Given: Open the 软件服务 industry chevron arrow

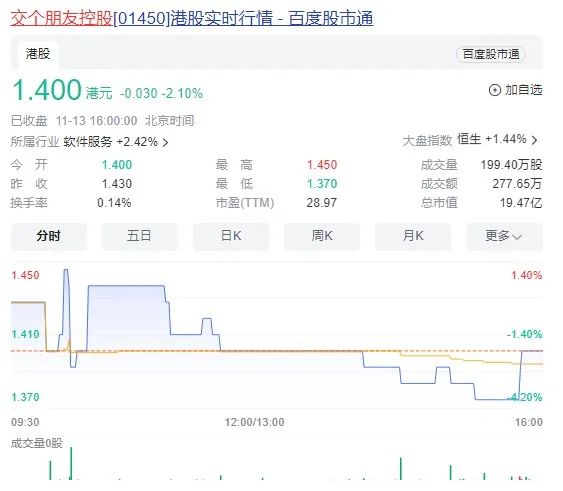Looking at the screenshot, I should (165, 143).
